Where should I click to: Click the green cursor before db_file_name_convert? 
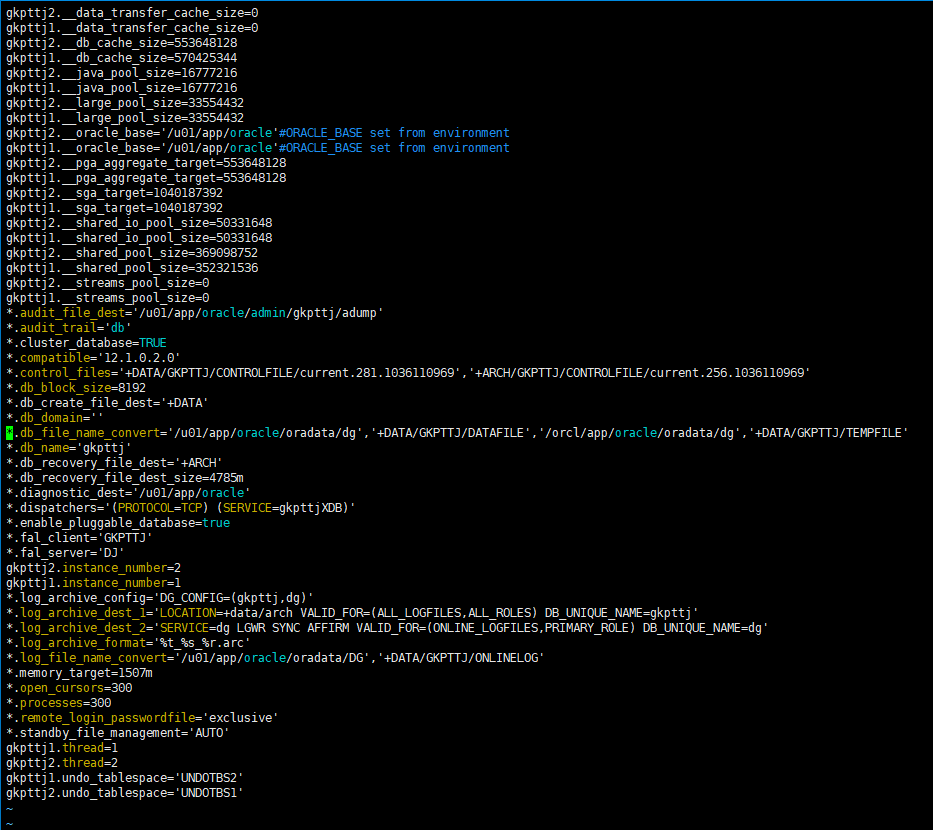point(9,433)
